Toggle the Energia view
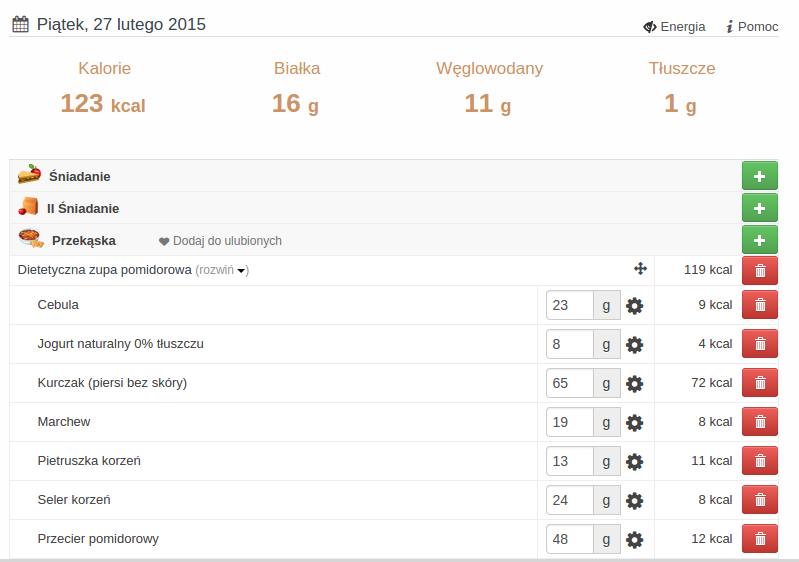This screenshot has height=562, width=799. 674,27
